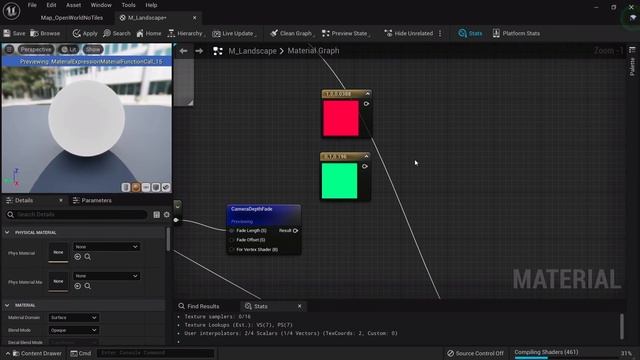
Task: Open Platform Stats
Action: click(516, 33)
